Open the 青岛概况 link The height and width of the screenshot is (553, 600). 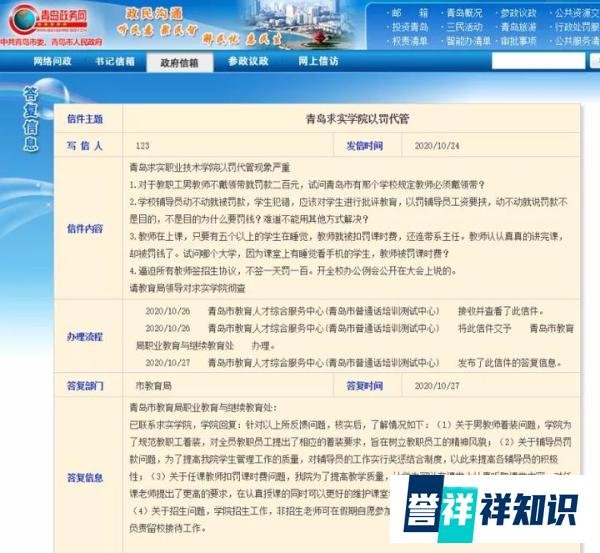click(465, 13)
